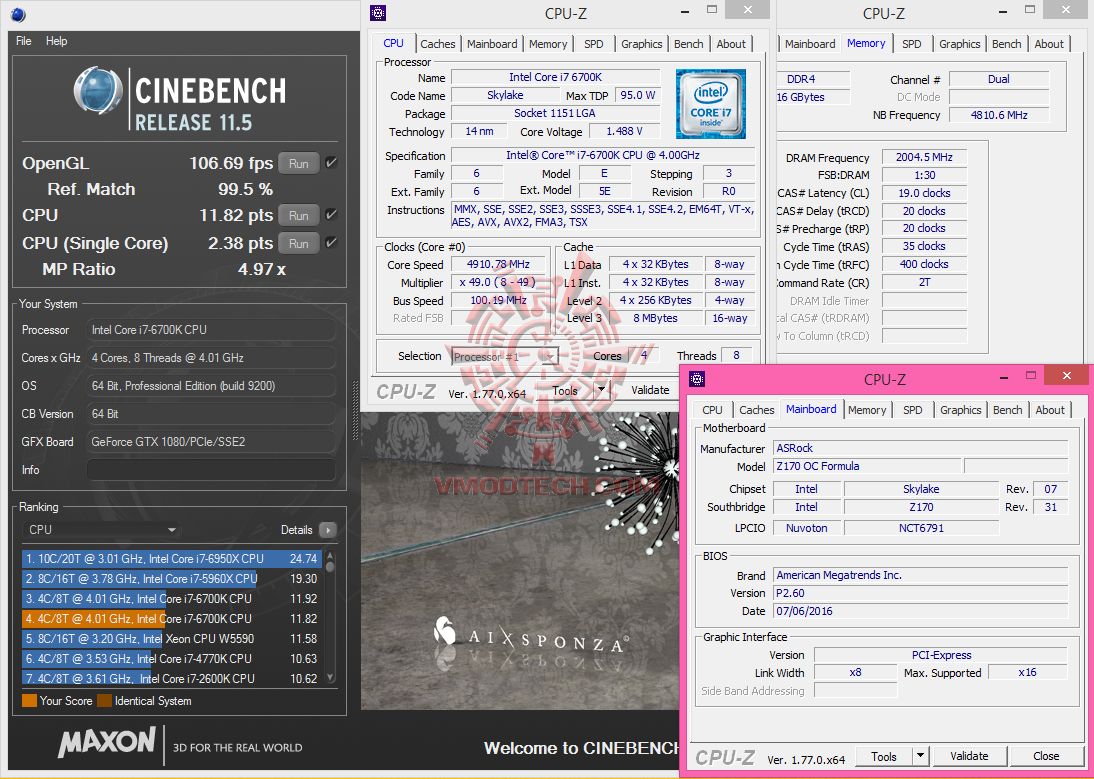
Task: Select Graphics tab in Memory CPU-Z window
Action: click(x=959, y=44)
